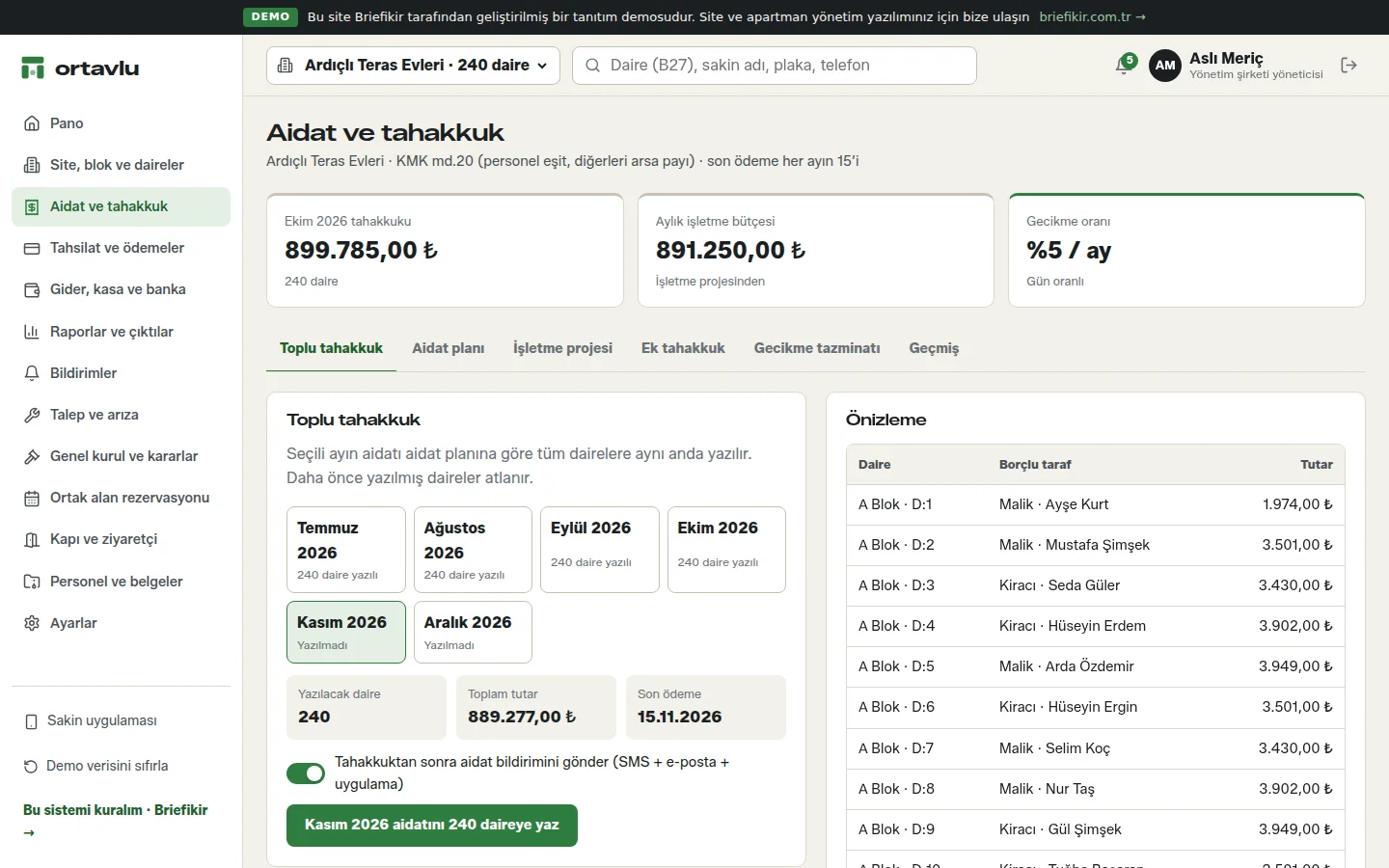Open the header notification bell with badge 5
This screenshot has height=868, width=1389.
coord(1124,65)
